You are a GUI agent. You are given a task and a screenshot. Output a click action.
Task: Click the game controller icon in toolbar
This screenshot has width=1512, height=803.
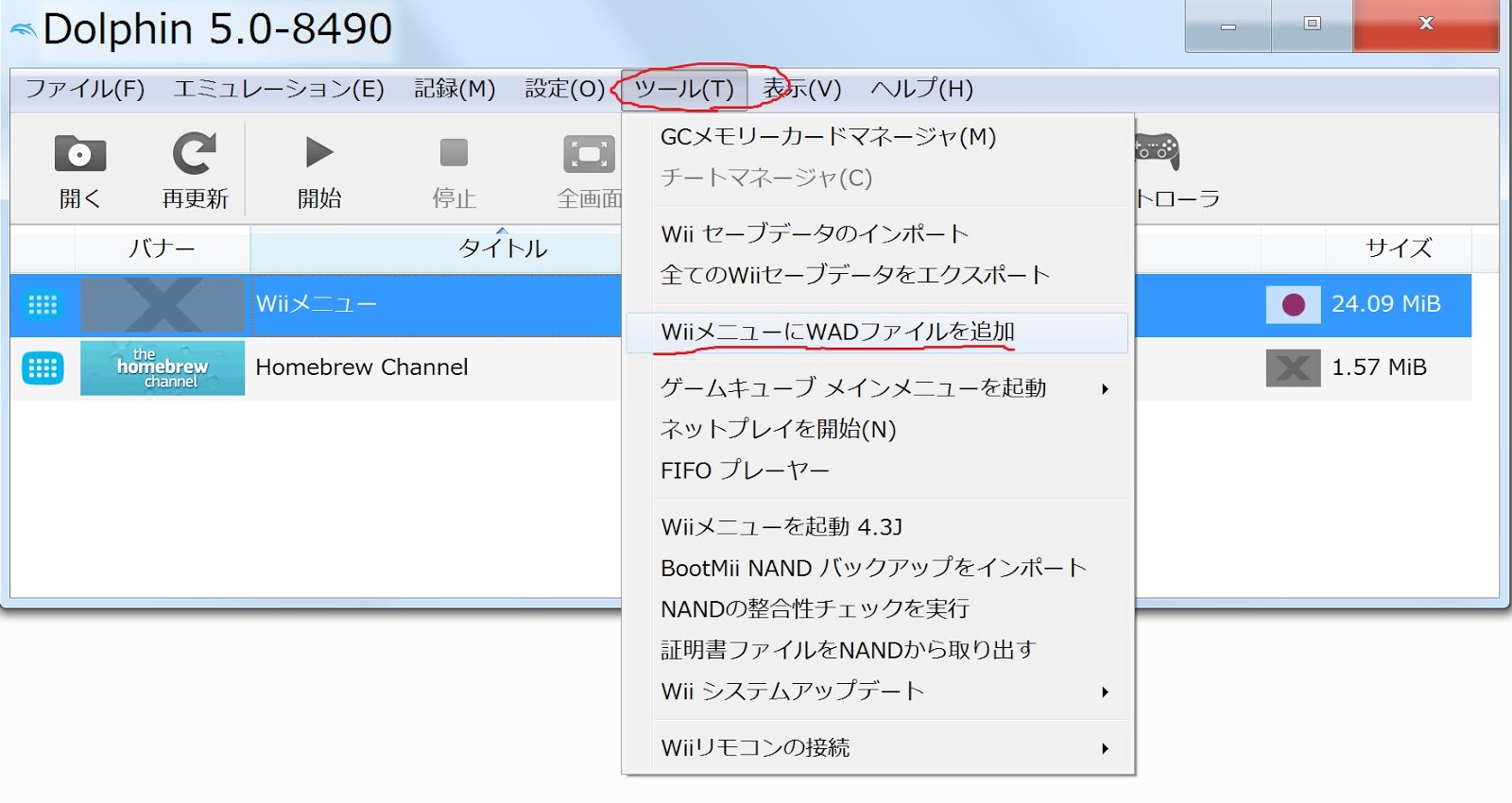tap(1158, 151)
